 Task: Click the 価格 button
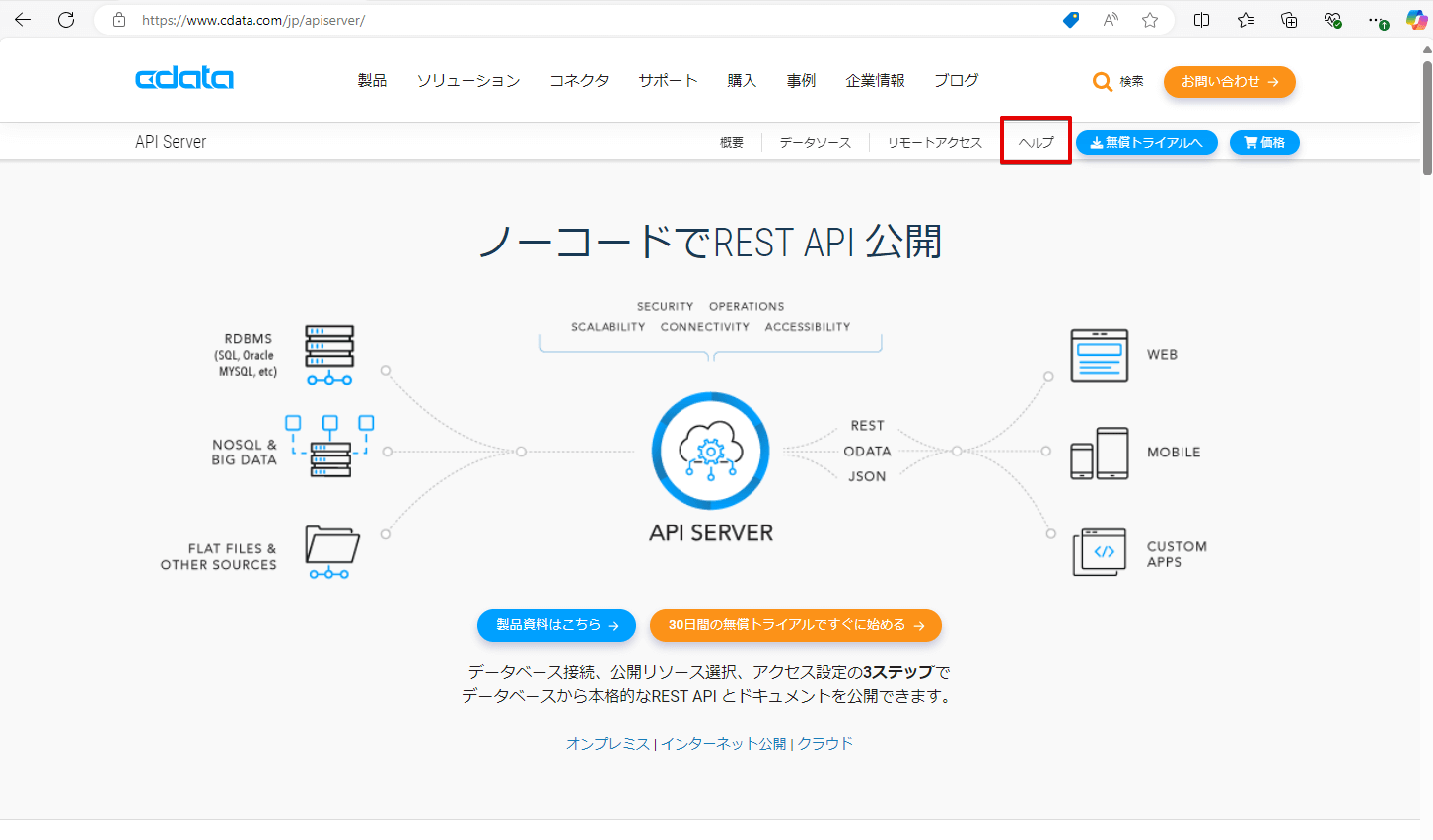[x=1264, y=143]
